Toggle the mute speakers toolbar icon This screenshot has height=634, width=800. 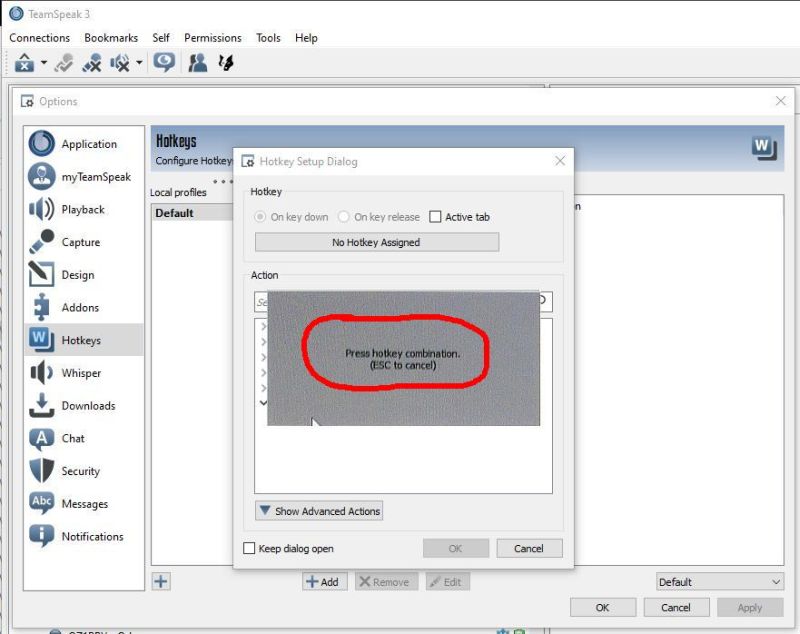(x=120, y=63)
